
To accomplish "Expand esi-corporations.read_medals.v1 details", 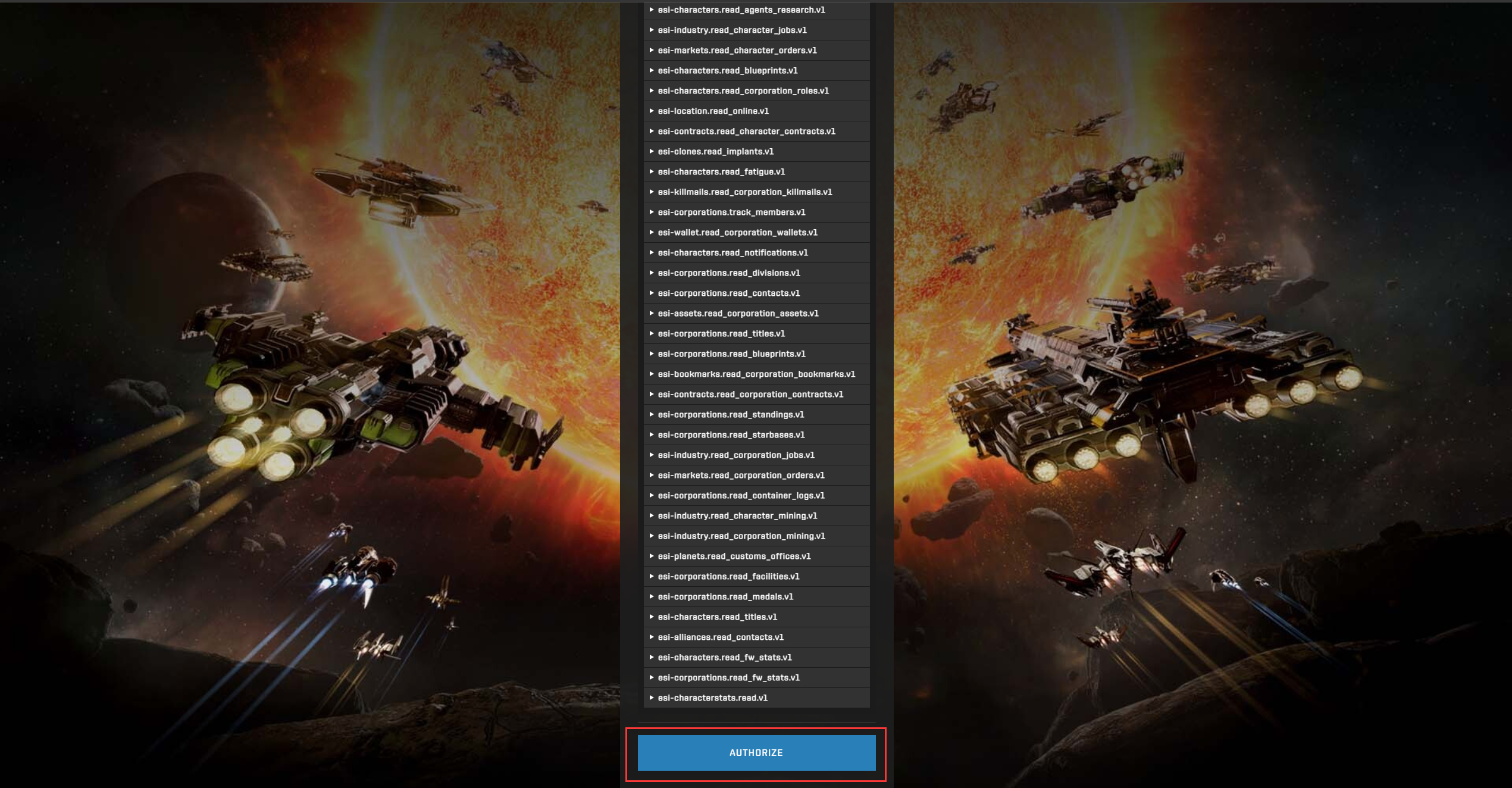I will 725,597.
